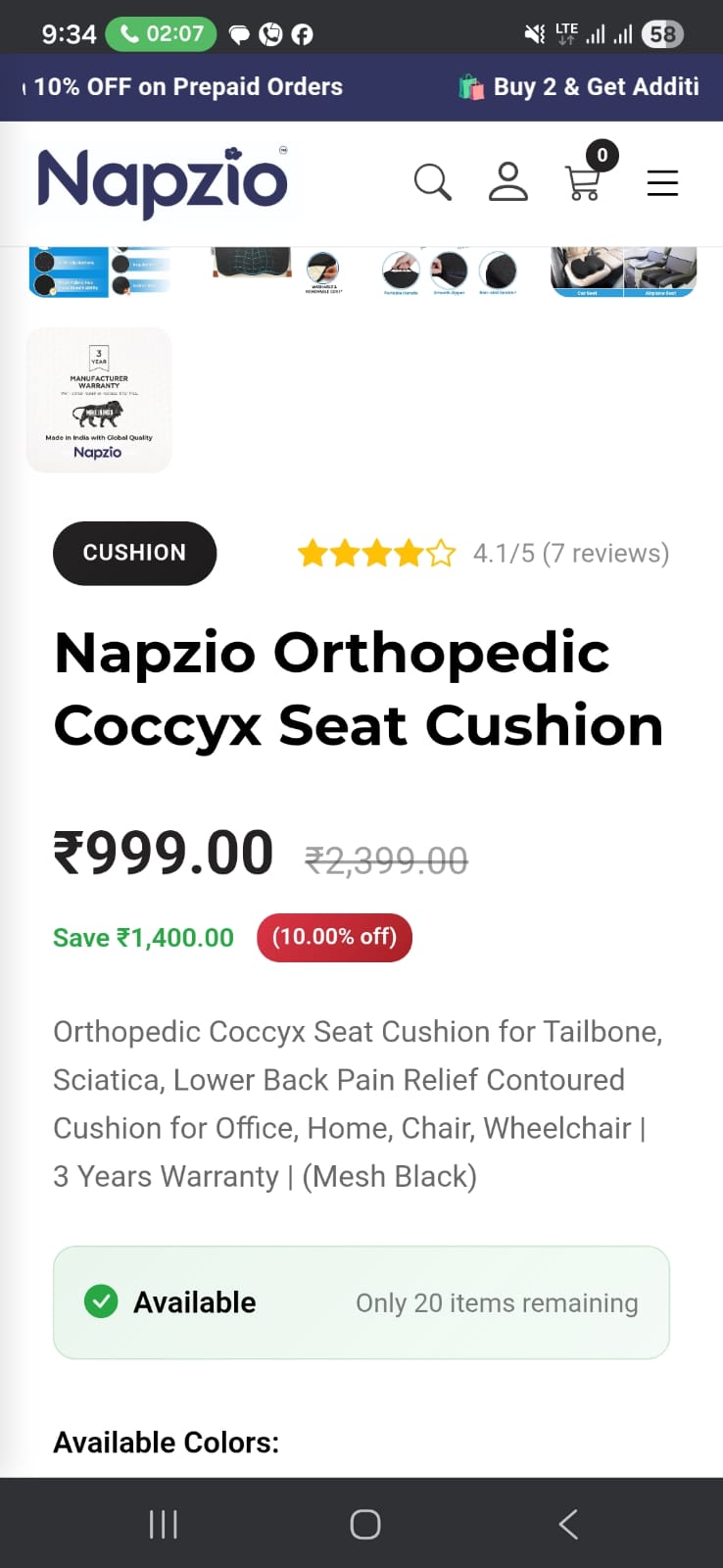Tap the Facebook notification icon

[303, 35]
